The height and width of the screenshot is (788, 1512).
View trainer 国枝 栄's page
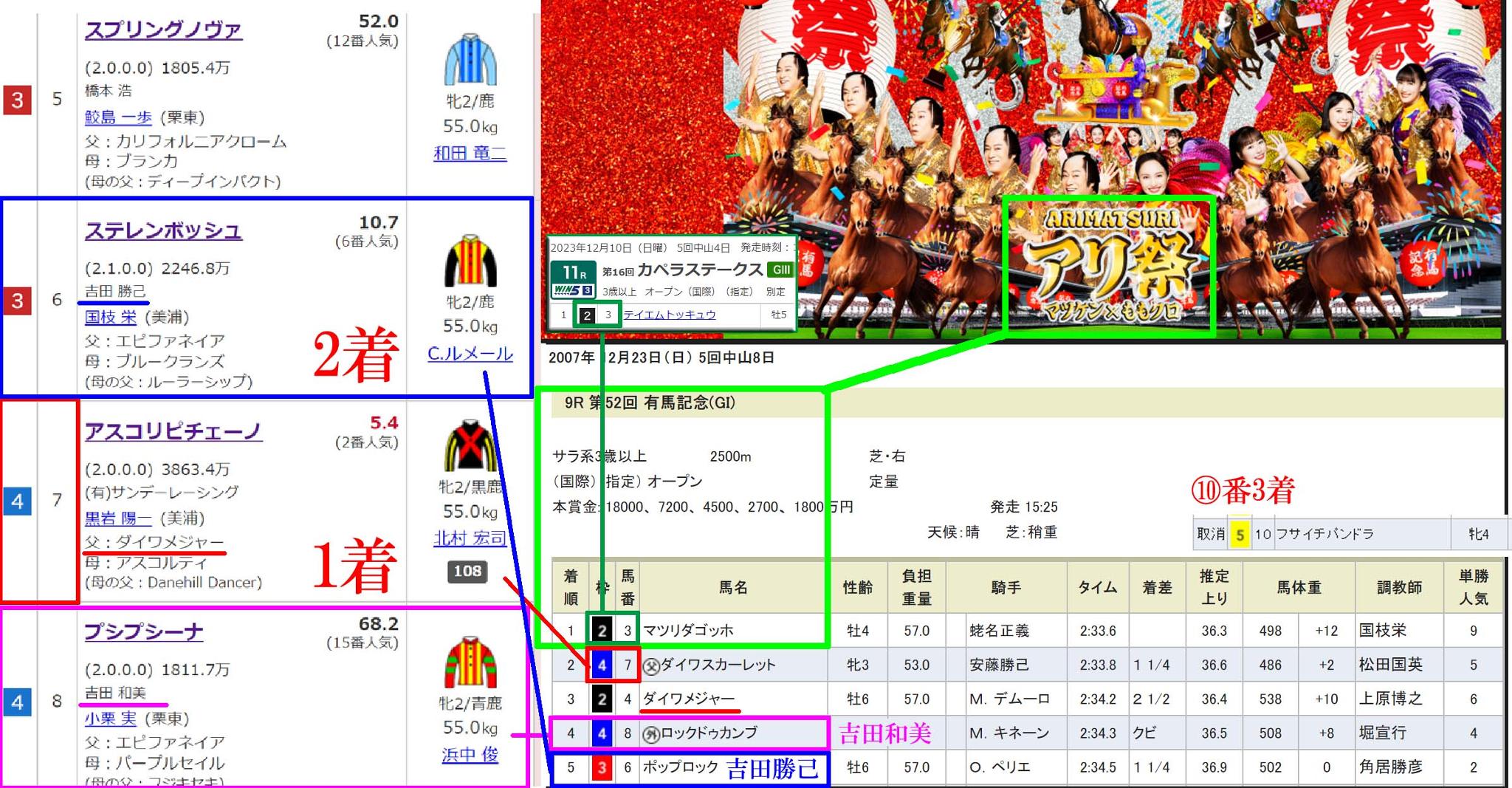point(111,318)
